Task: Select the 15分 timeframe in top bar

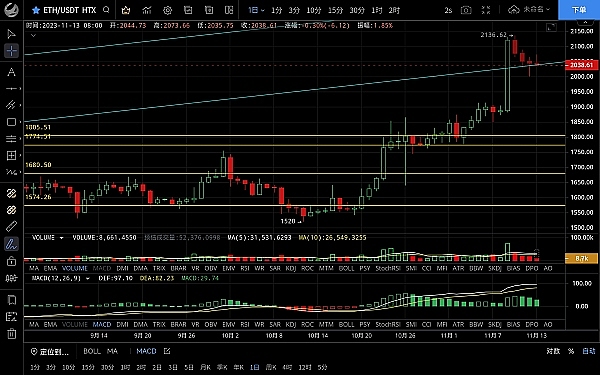Action: pos(335,10)
